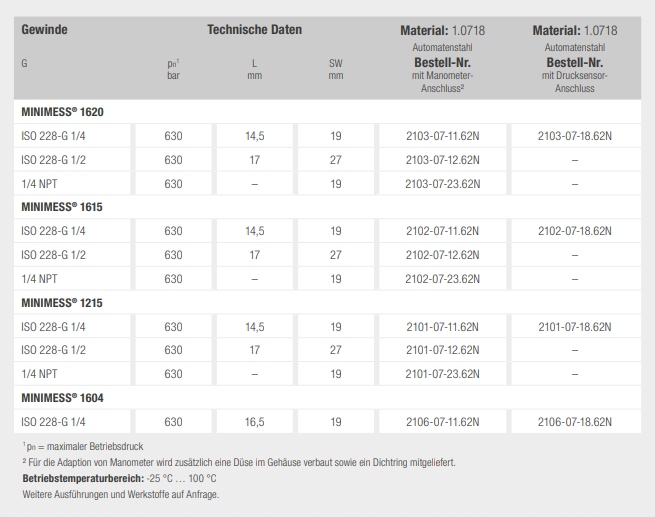Click order number 2102-07-23.62N

pyautogui.click(x=442, y=279)
